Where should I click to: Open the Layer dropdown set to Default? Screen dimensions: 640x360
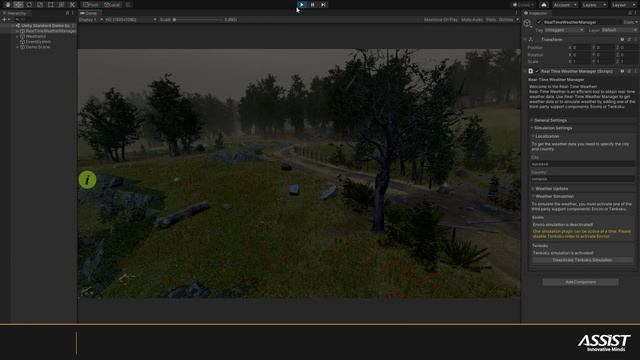tap(619, 30)
